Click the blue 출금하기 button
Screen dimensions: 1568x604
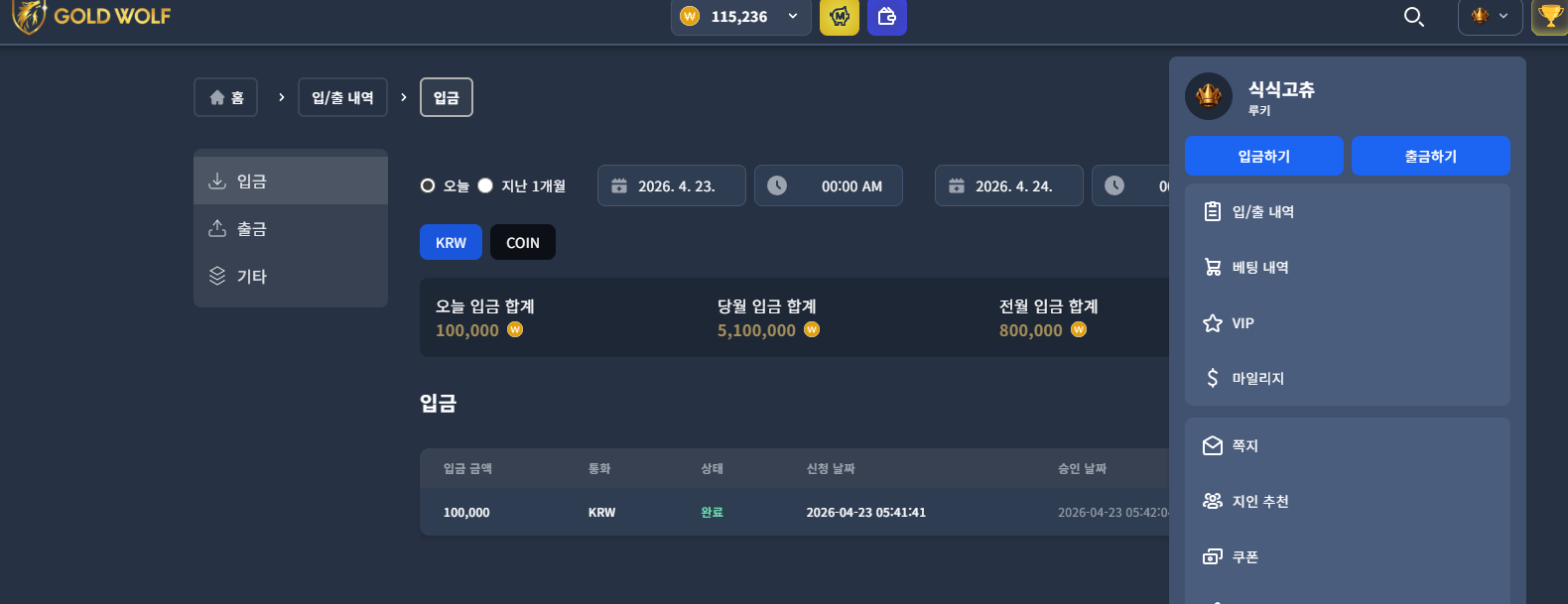[1431, 156]
